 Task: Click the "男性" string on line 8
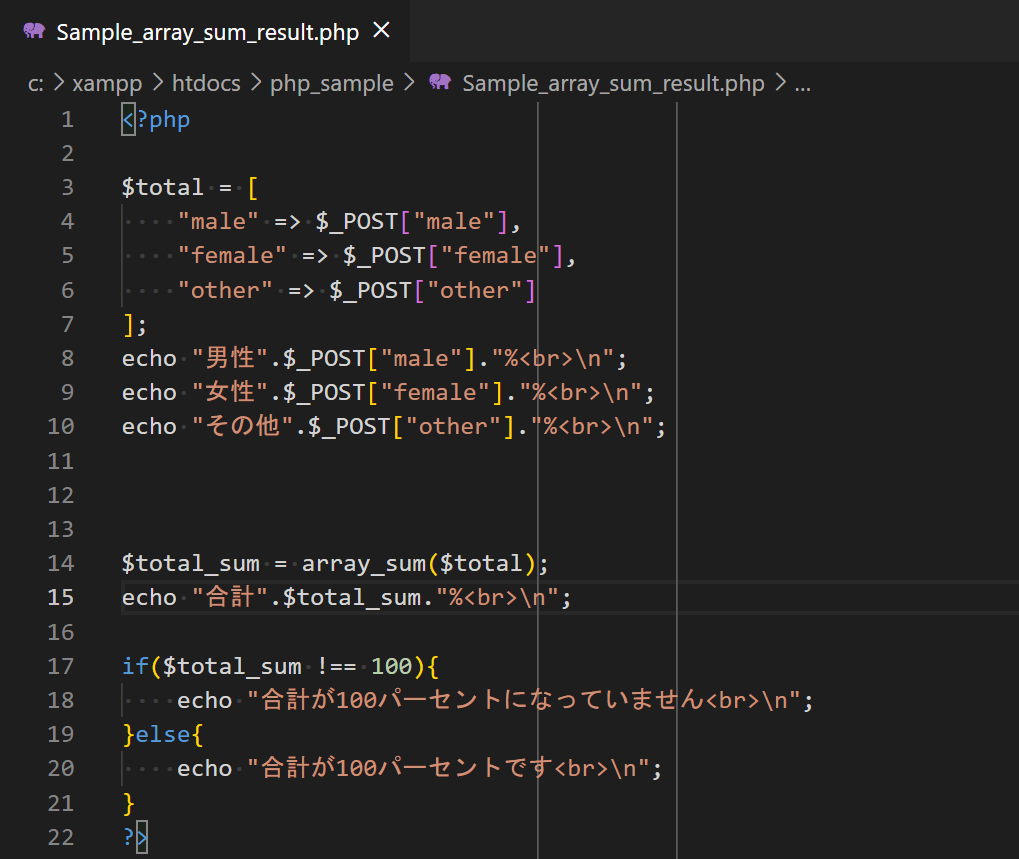(230, 359)
